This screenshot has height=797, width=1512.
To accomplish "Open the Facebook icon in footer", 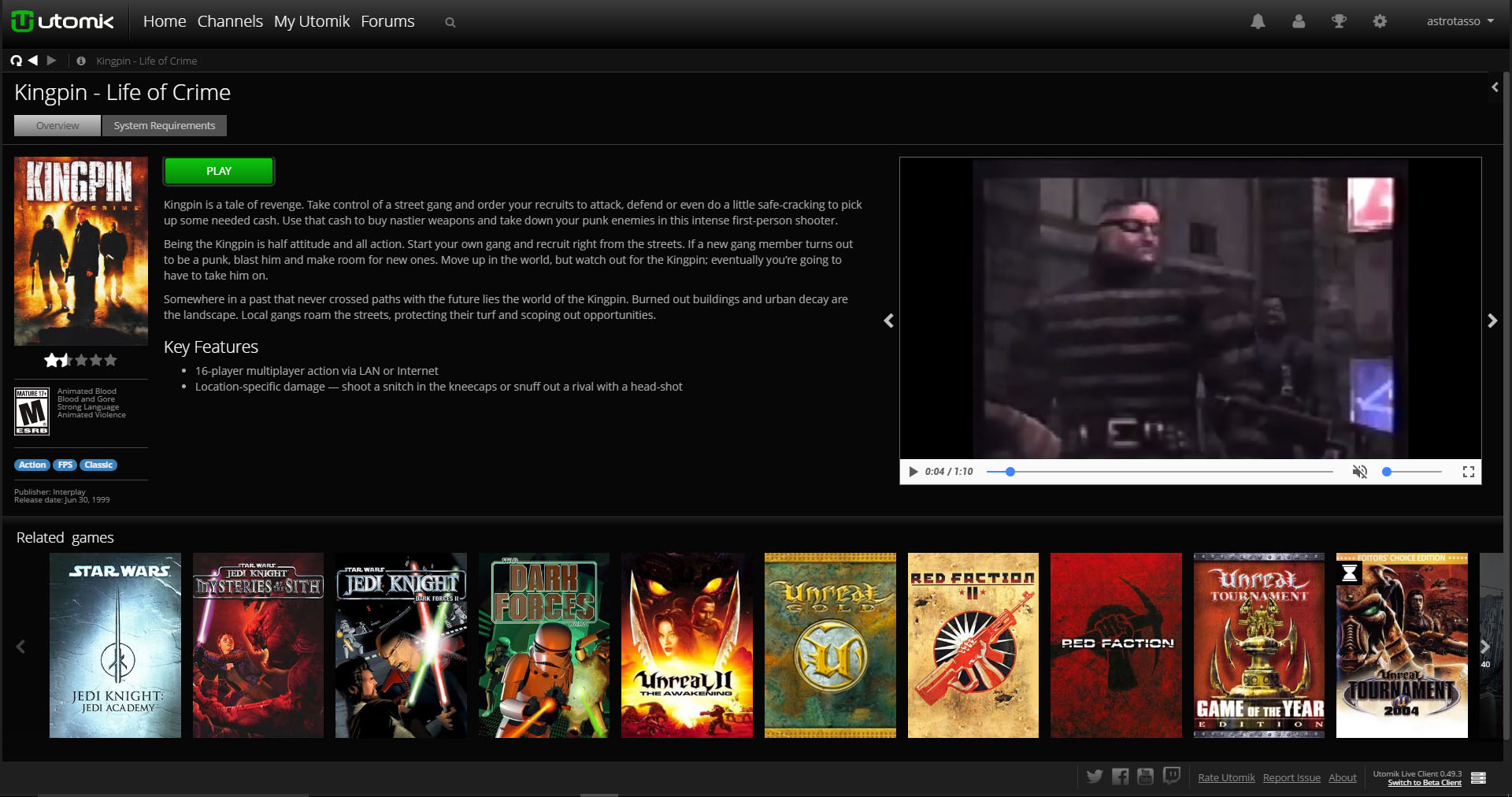I will 1120,777.
